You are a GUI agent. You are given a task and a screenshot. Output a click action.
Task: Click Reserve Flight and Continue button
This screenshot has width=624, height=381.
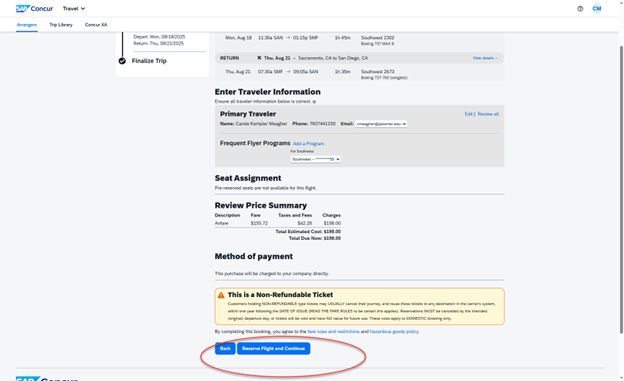coord(273,348)
